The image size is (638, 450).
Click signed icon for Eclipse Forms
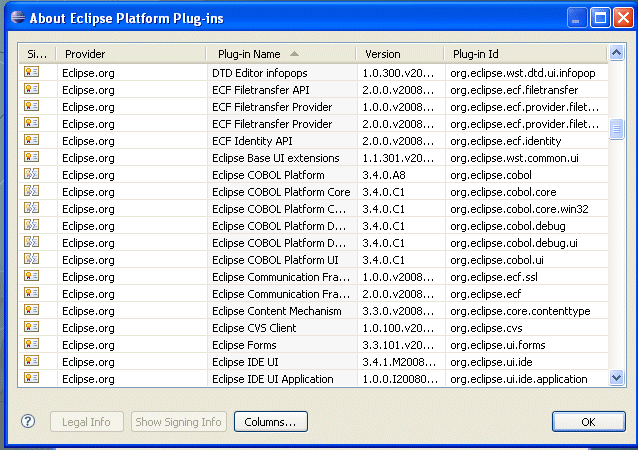31,344
